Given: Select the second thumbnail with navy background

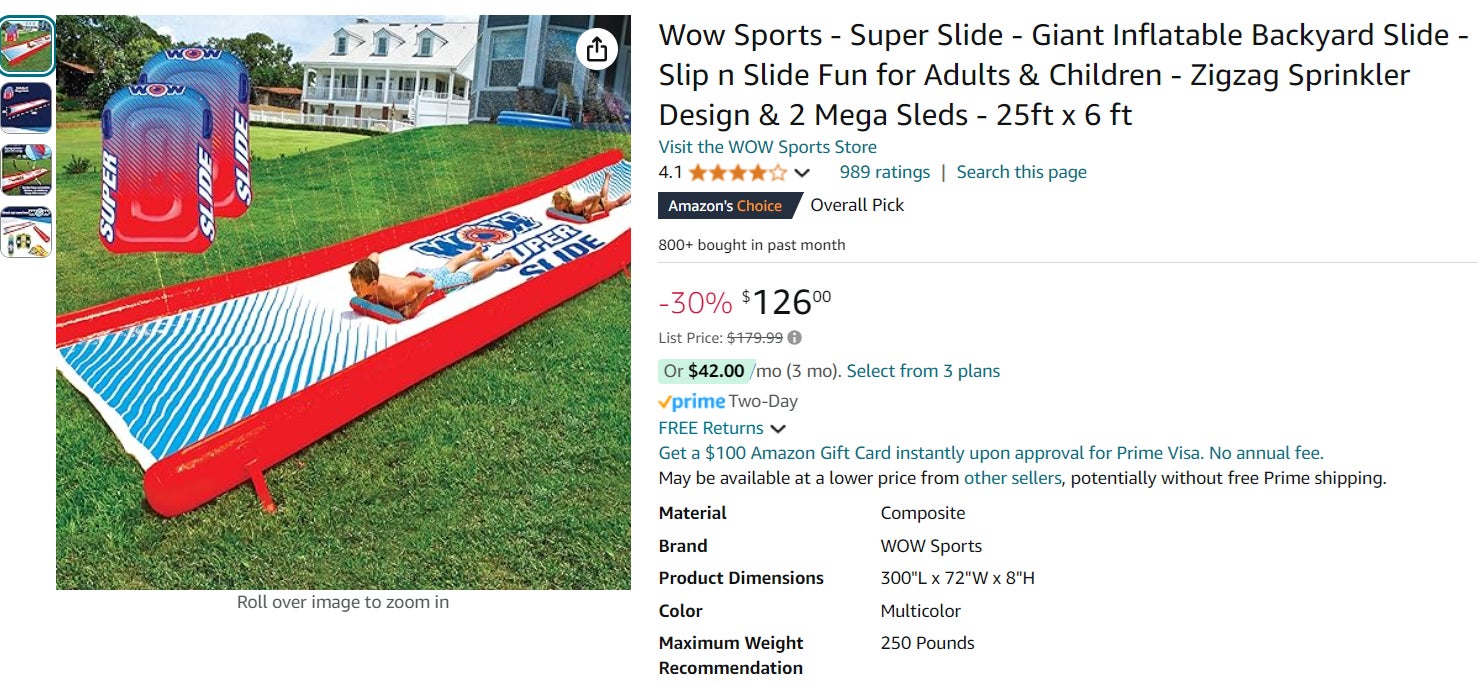Looking at the screenshot, I should [x=27, y=108].
